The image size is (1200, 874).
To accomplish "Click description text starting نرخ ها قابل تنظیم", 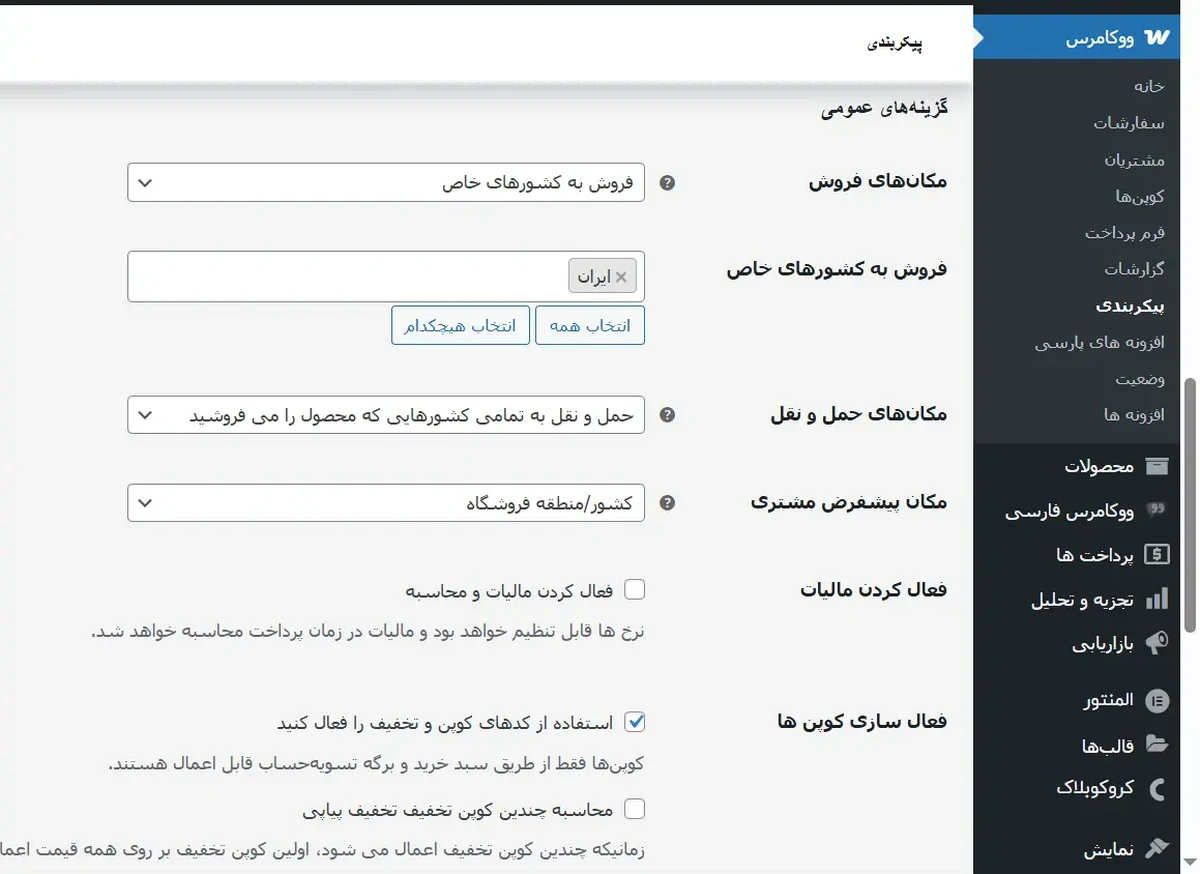I will coord(369,632).
